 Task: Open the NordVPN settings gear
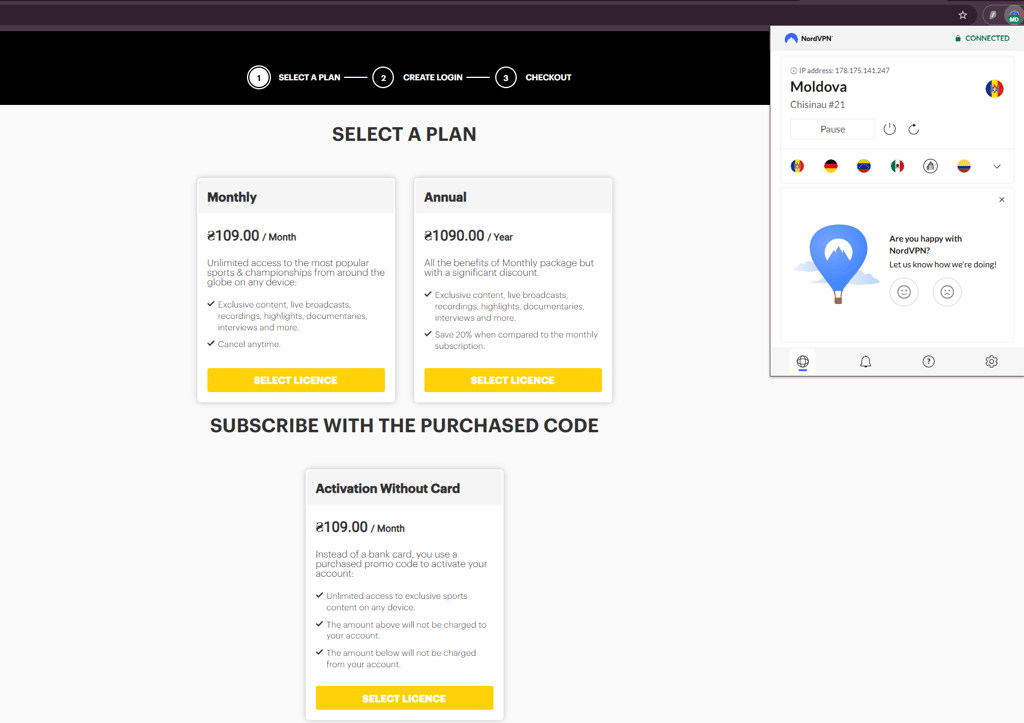(x=991, y=361)
